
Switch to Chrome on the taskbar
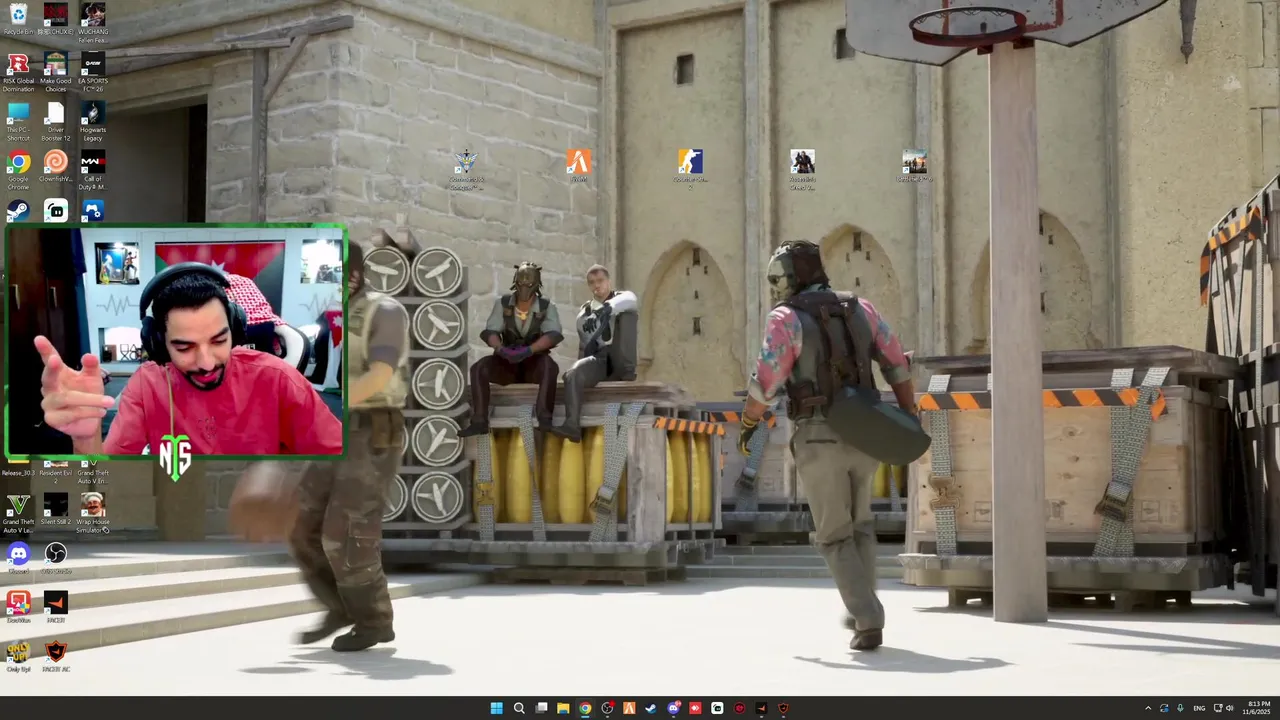[585, 708]
